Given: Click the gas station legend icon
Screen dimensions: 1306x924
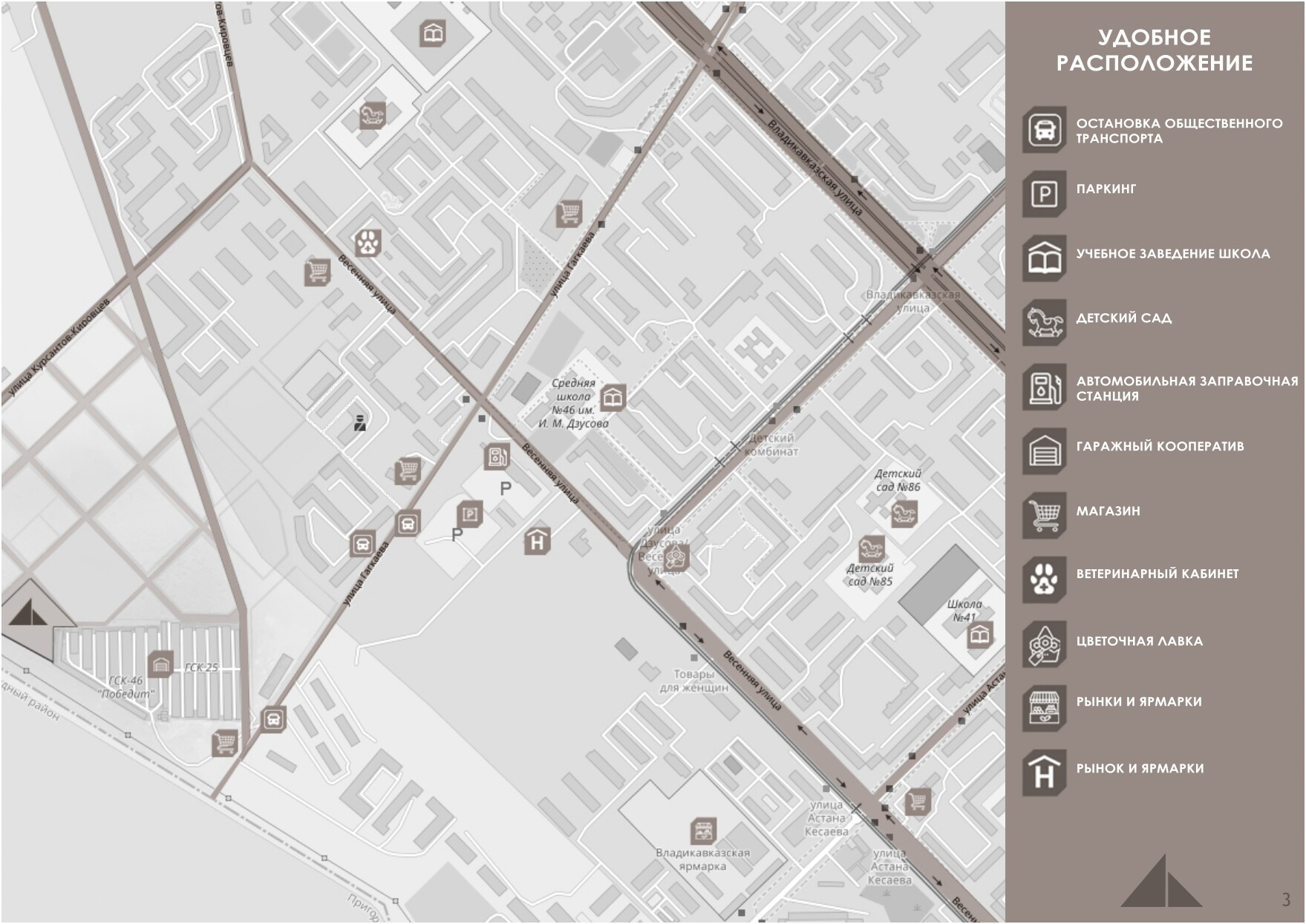Looking at the screenshot, I should (x=1044, y=387).
